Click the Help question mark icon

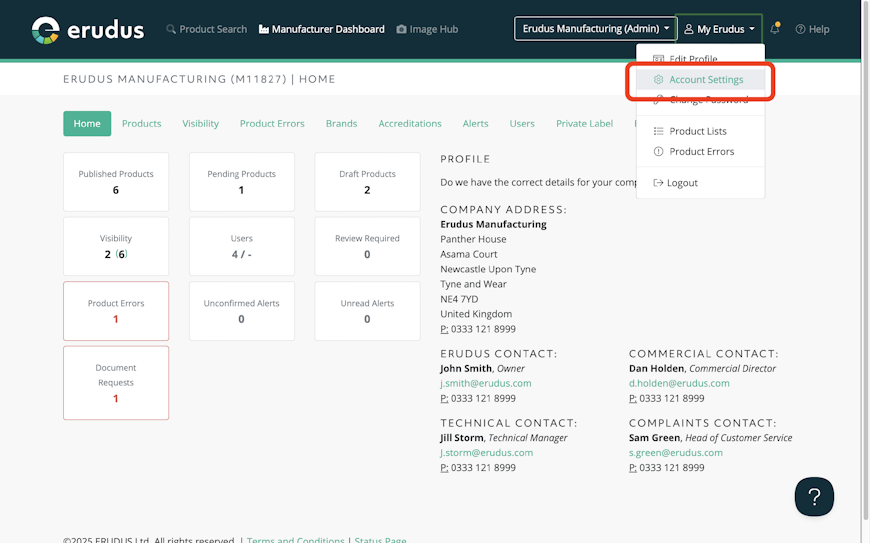tap(800, 29)
